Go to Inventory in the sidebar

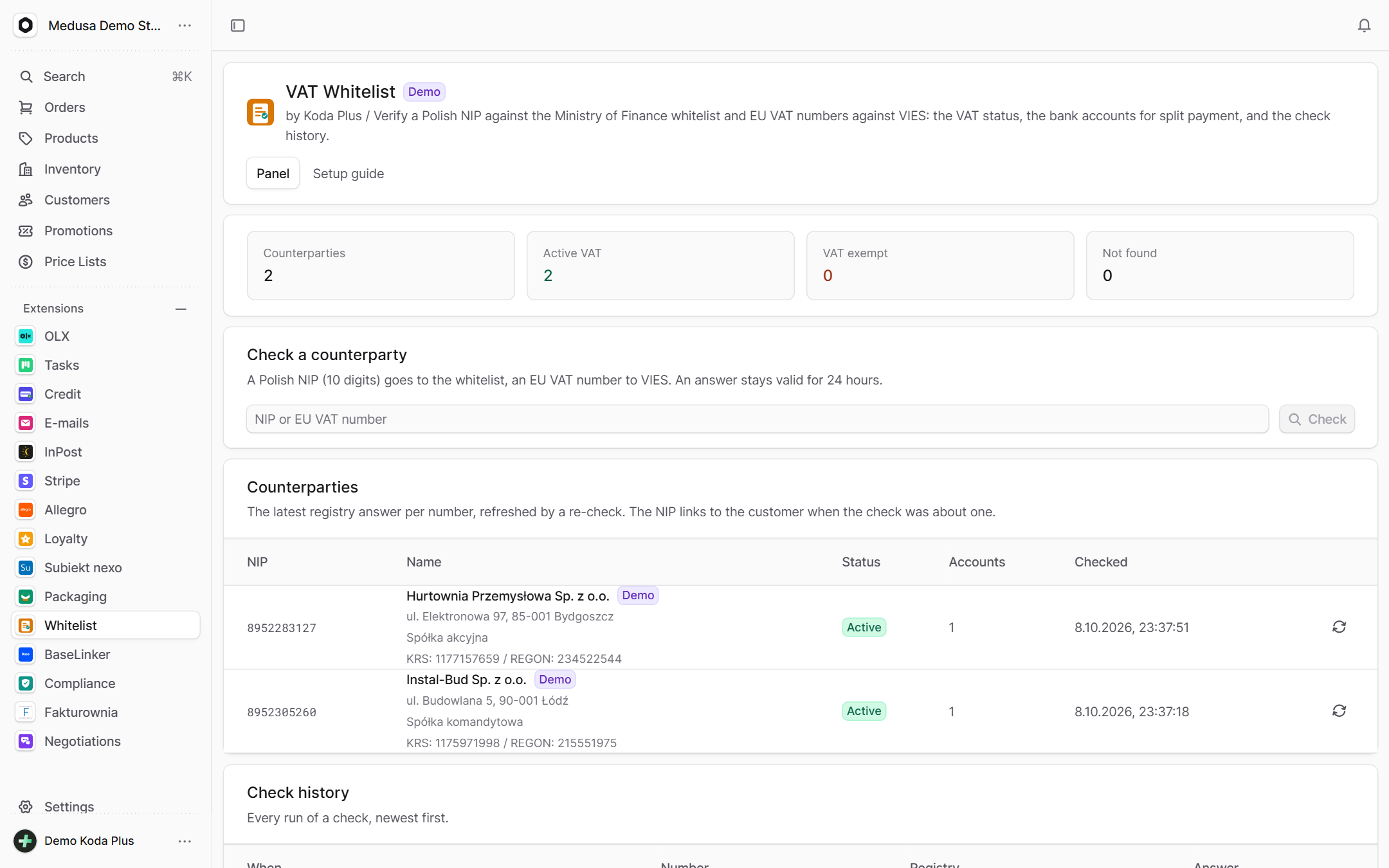[106, 169]
